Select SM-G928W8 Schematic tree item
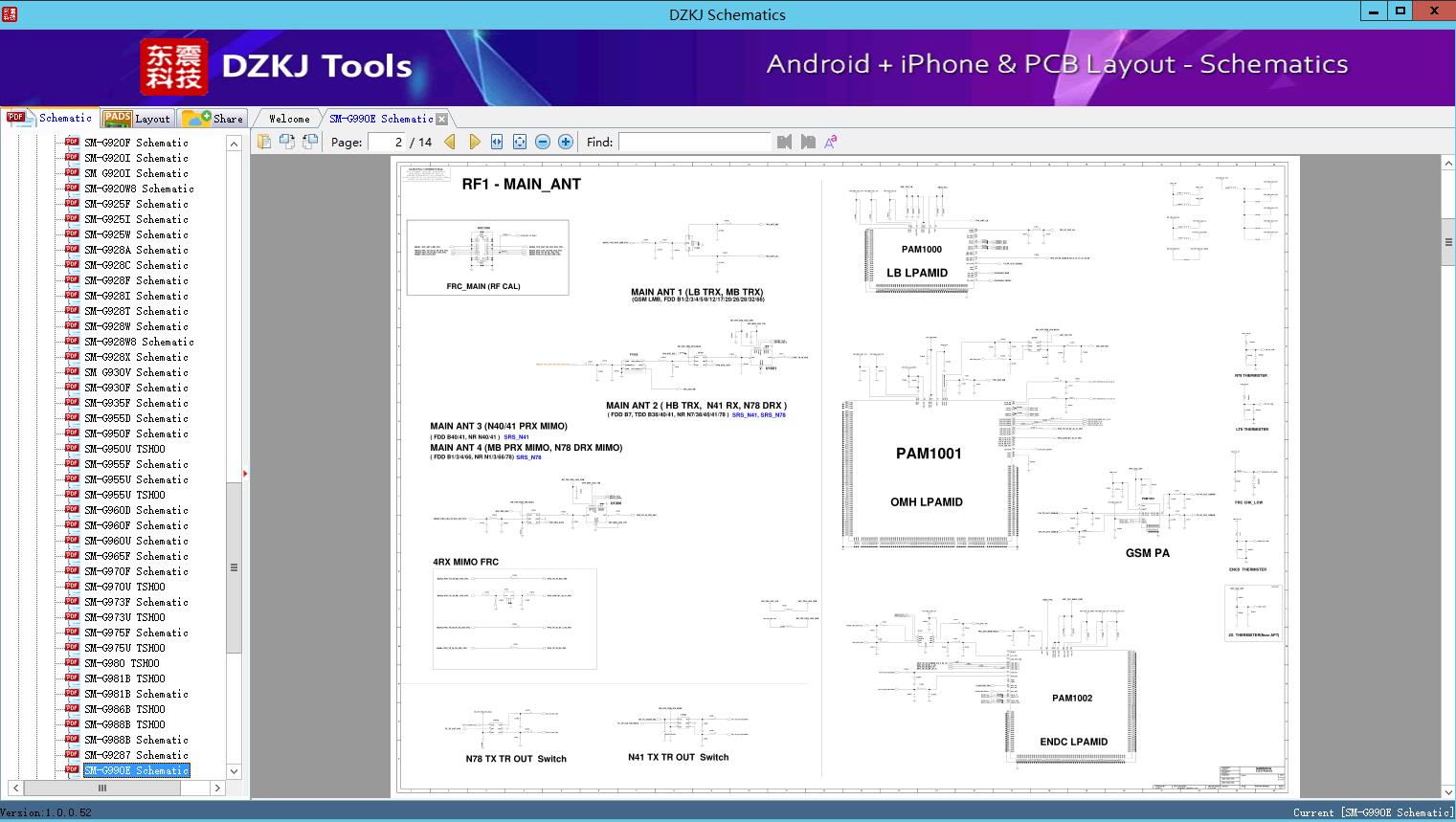The width and height of the screenshot is (1456, 822). pyautogui.click(x=139, y=342)
